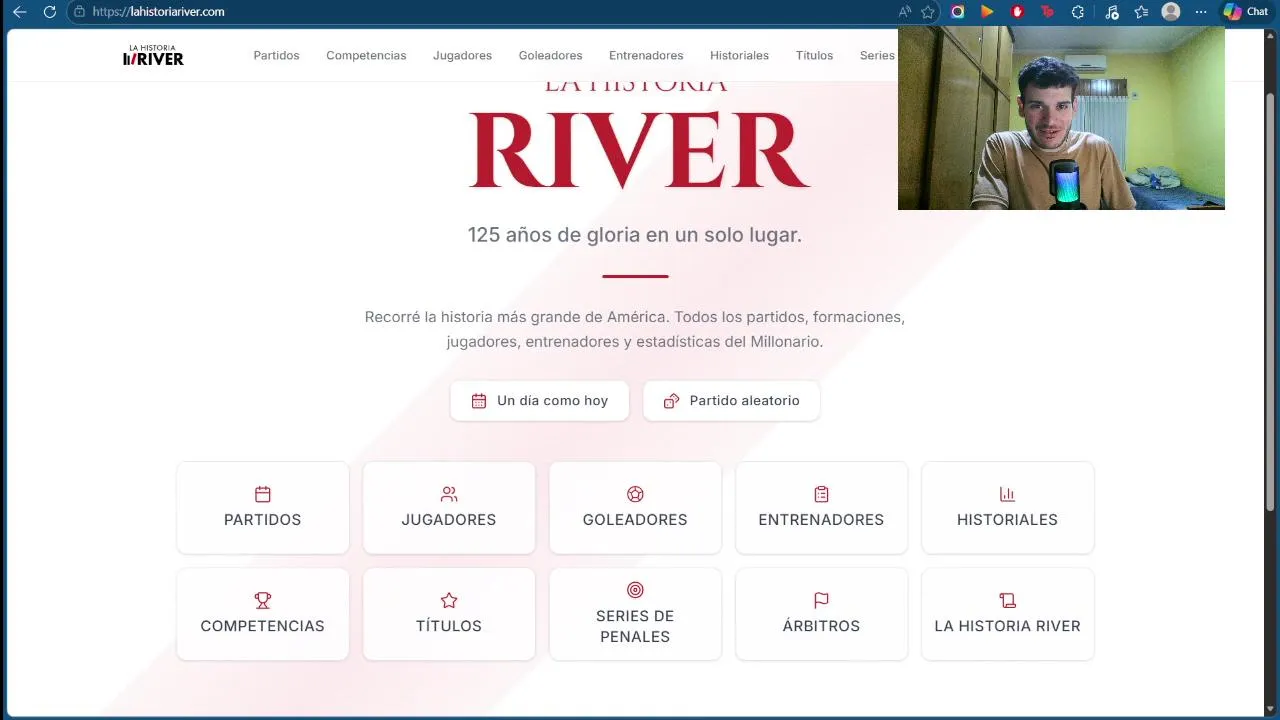Activate the Read aloud icon
This screenshot has width=1280, height=720.
904,12
